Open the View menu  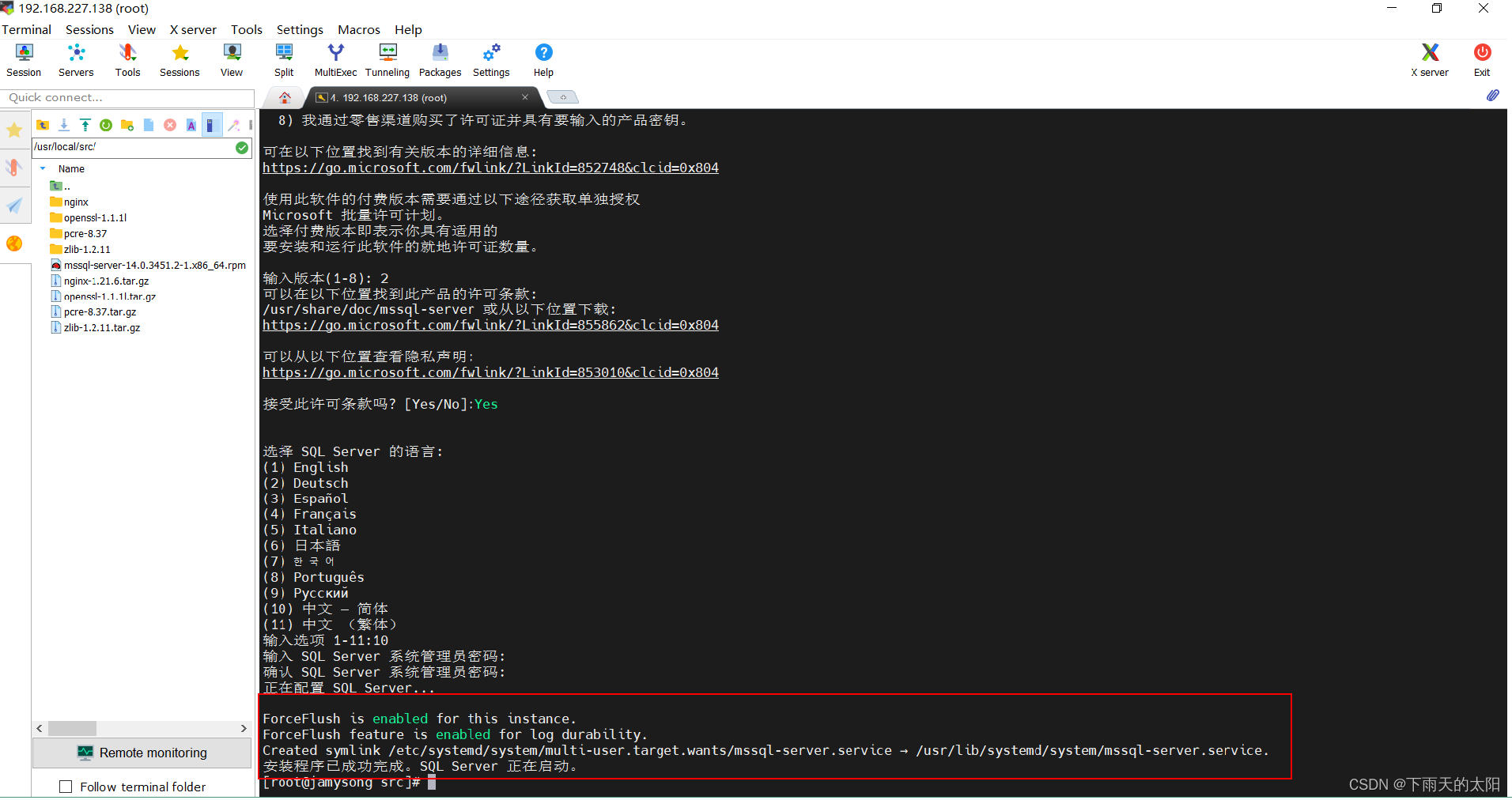point(142,29)
